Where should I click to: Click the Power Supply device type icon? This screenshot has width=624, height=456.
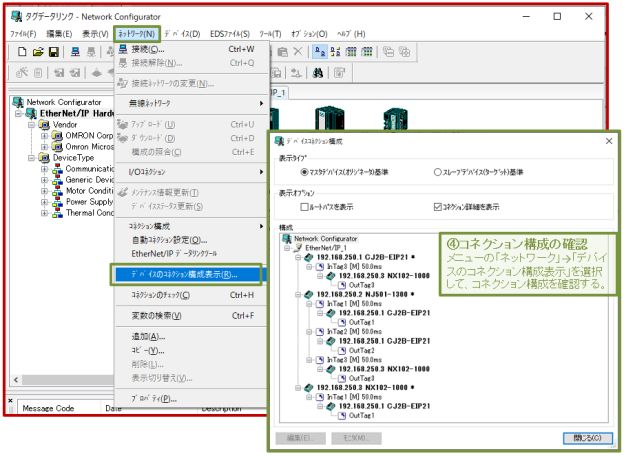pyautogui.click(x=57, y=202)
